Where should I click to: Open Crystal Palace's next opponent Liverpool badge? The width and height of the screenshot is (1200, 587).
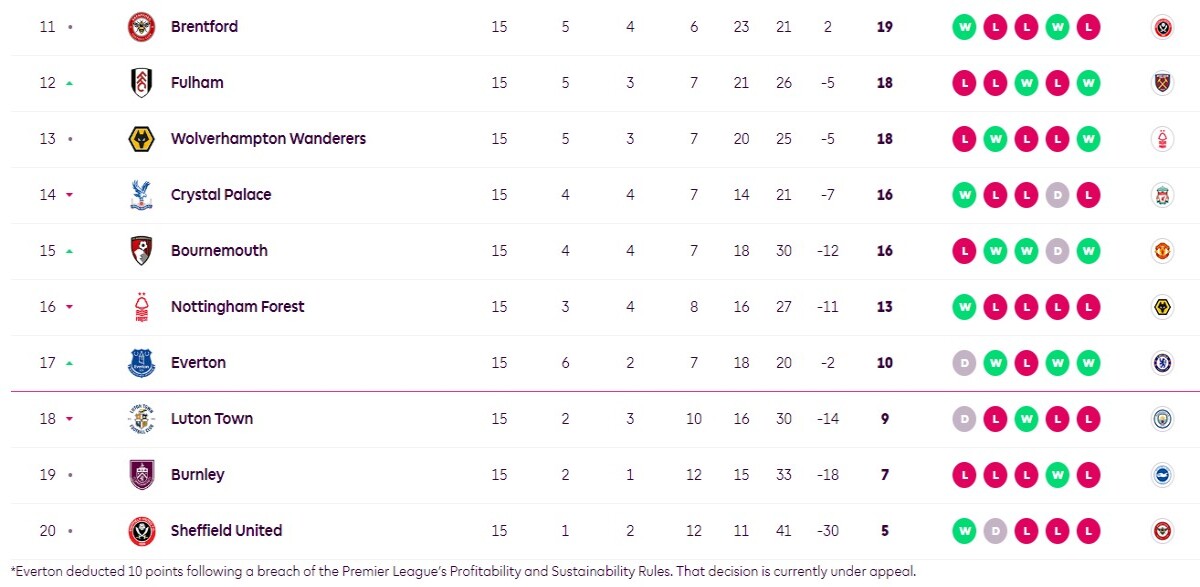(1161, 195)
